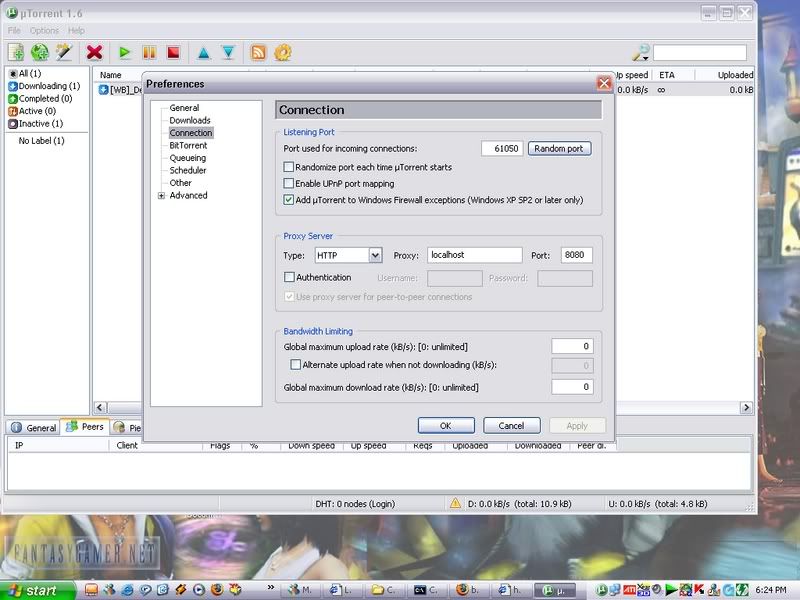Open the RSS Downloader icon

258,52
